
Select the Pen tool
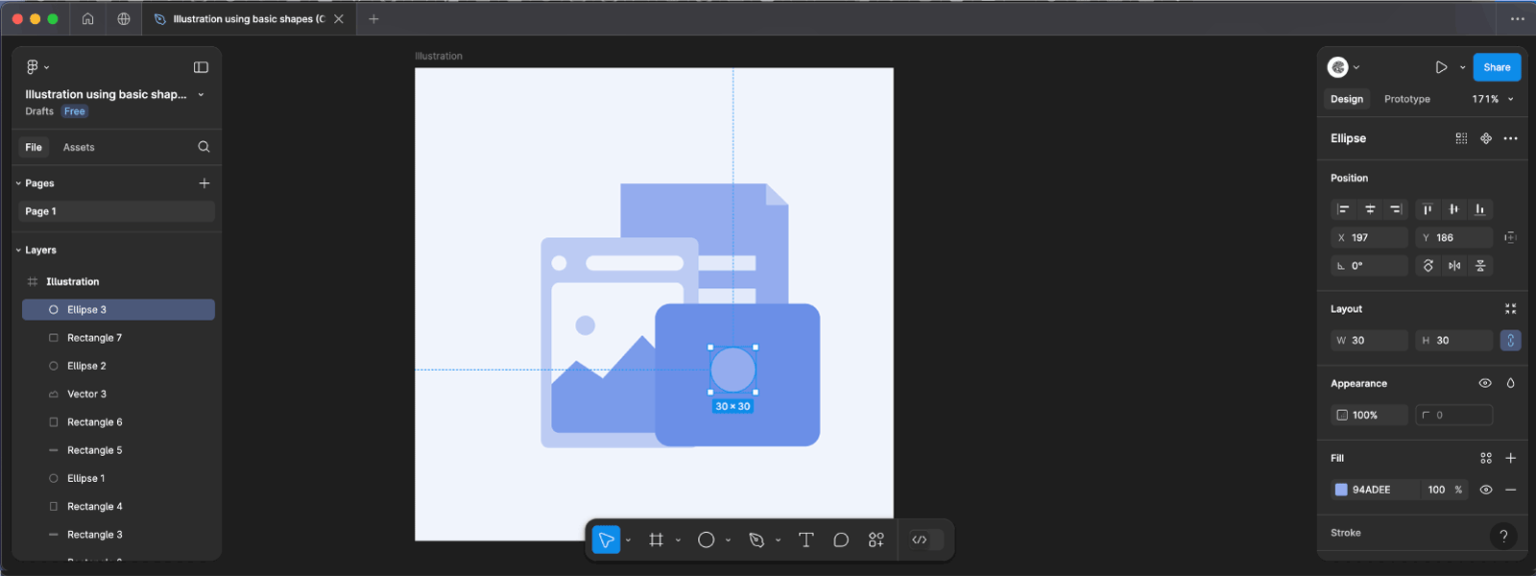(x=757, y=540)
